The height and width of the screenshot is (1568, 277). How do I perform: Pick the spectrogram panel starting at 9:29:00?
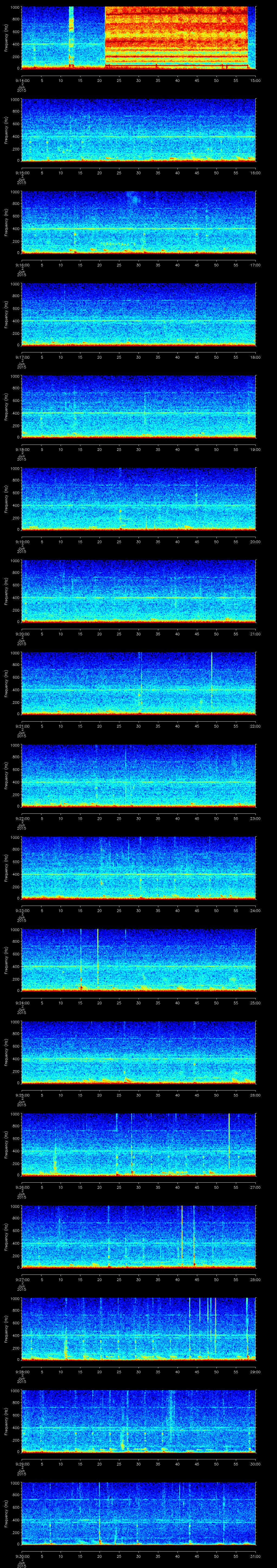pos(138,1421)
